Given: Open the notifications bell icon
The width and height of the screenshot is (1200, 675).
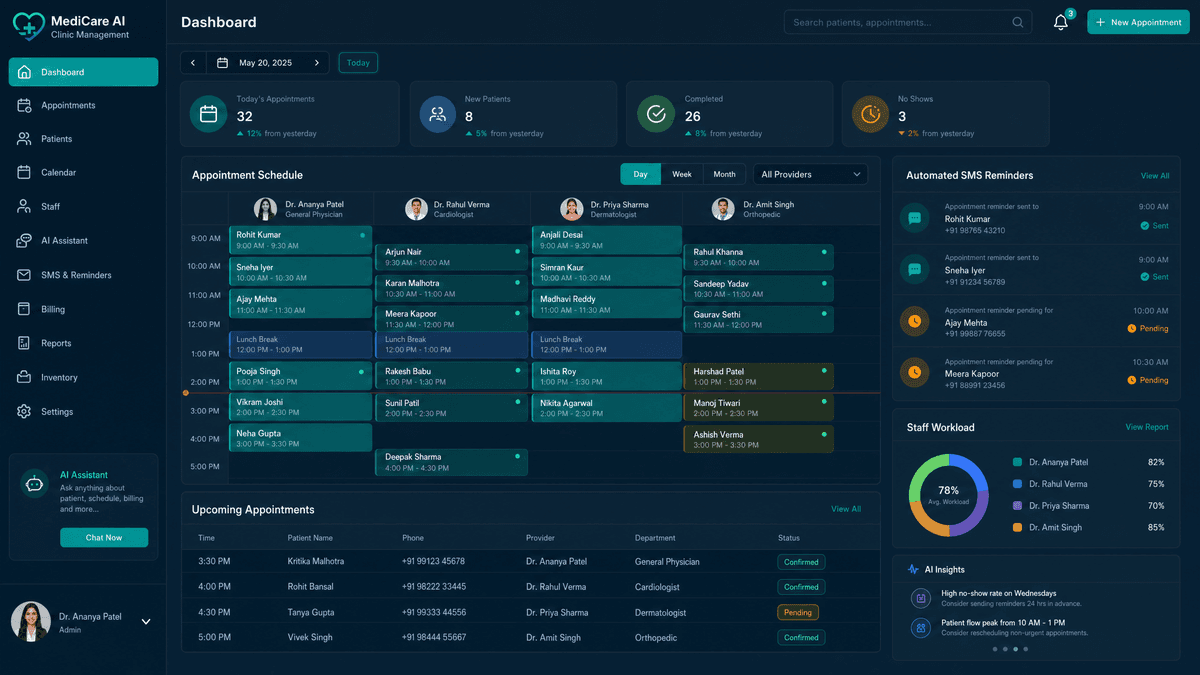Looking at the screenshot, I should click(x=1061, y=23).
